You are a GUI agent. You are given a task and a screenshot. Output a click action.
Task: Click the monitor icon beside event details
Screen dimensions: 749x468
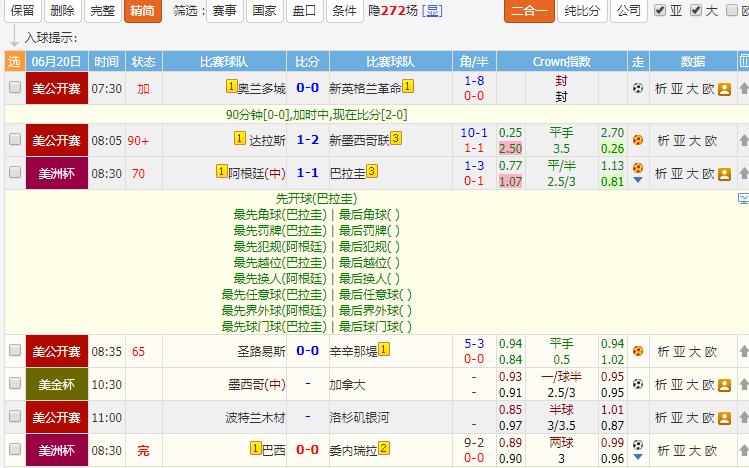744,198
